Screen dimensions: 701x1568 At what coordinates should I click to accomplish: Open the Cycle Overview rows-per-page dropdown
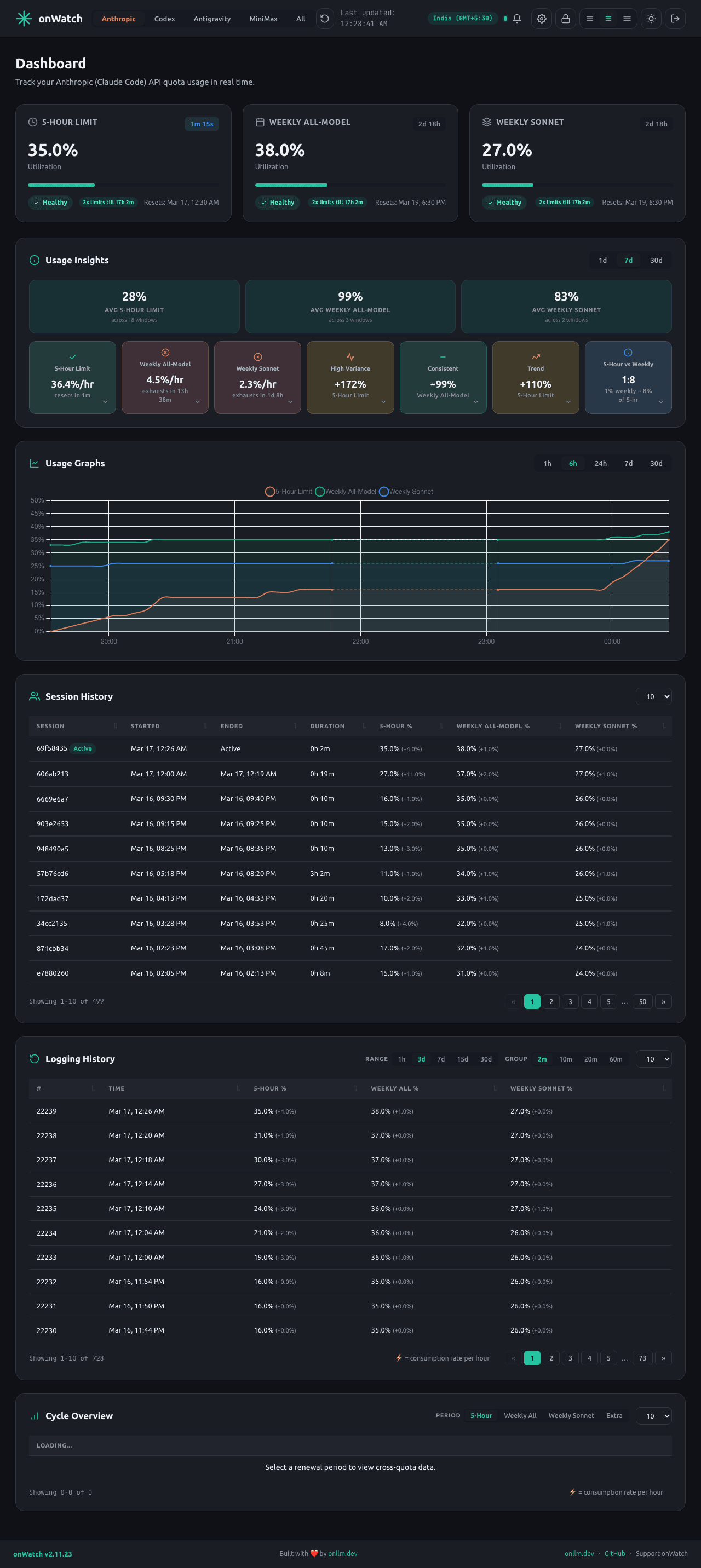pos(653,1416)
